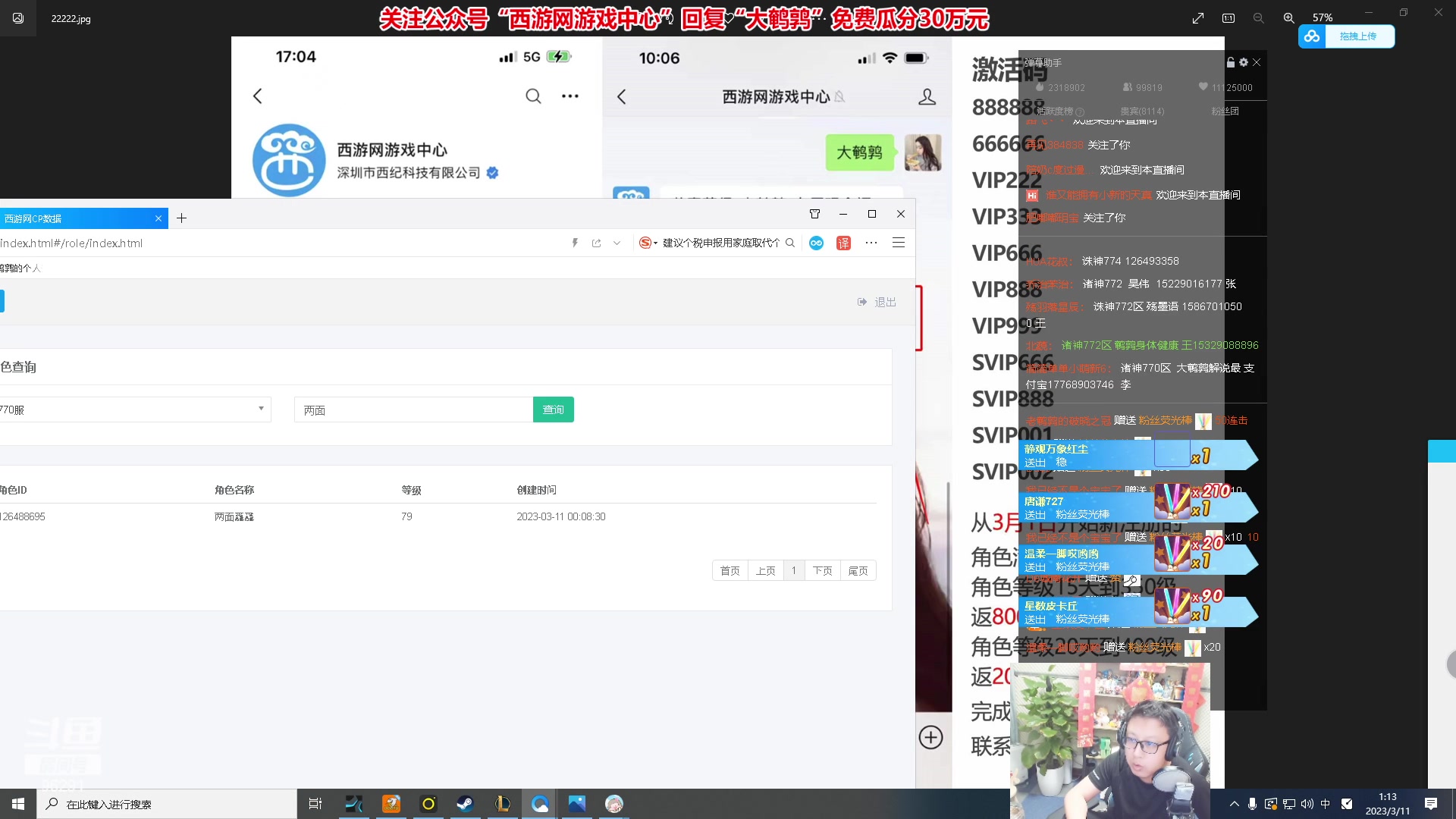The width and height of the screenshot is (1456, 819).
Task: Open the share icon next to the address bar
Action: 597,243
